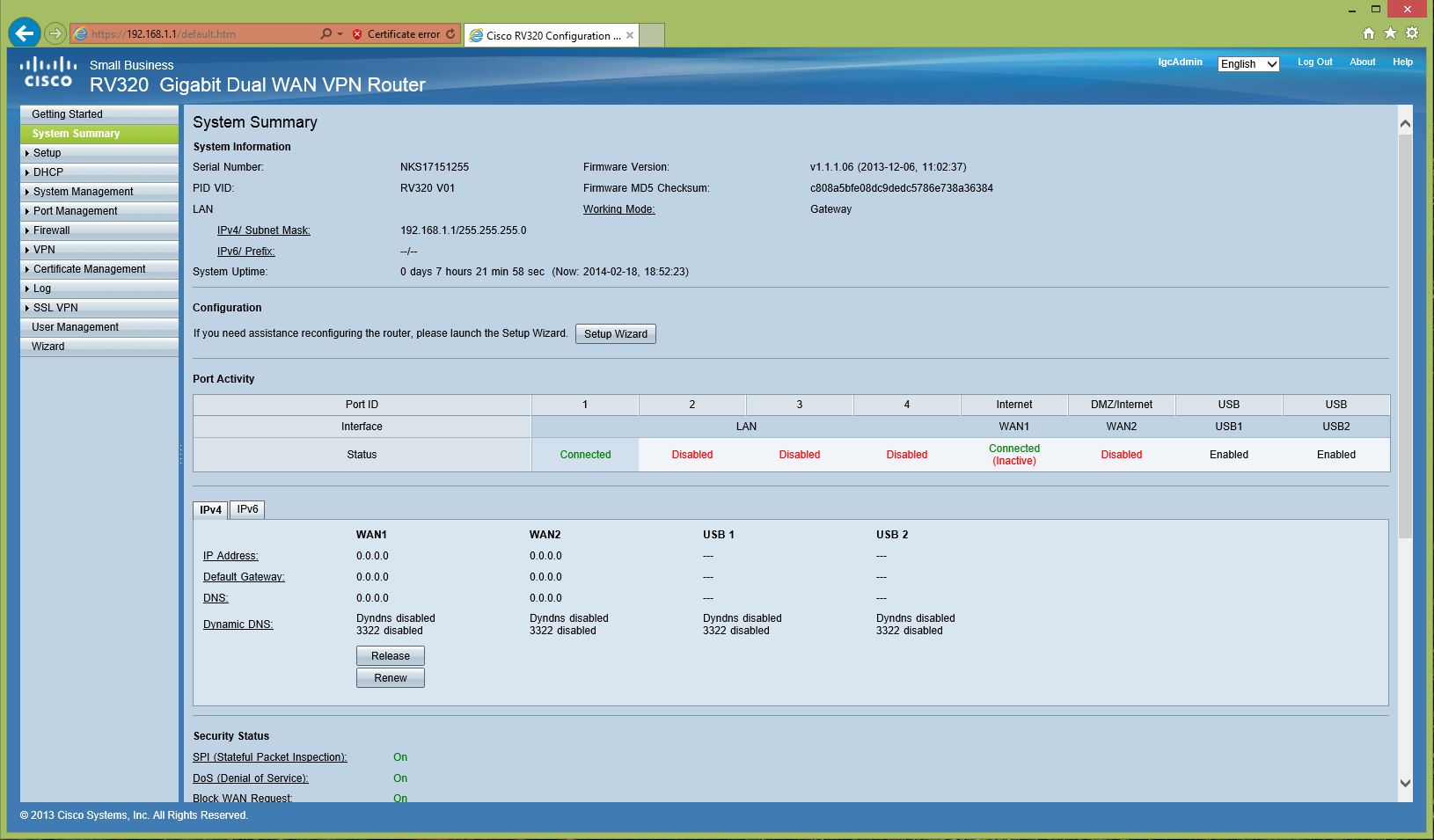Open the About link in the header

[1362, 62]
